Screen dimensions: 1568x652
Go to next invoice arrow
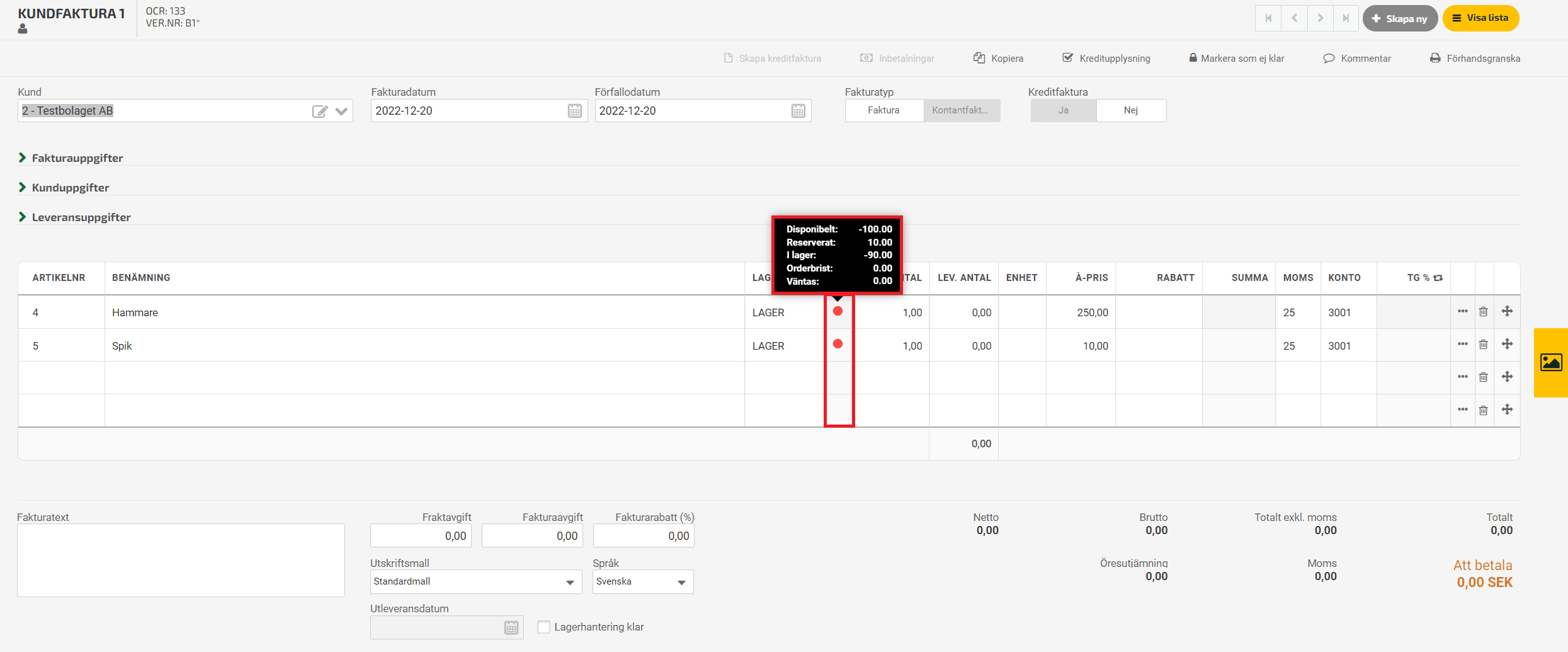click(x=1320, y=18)
